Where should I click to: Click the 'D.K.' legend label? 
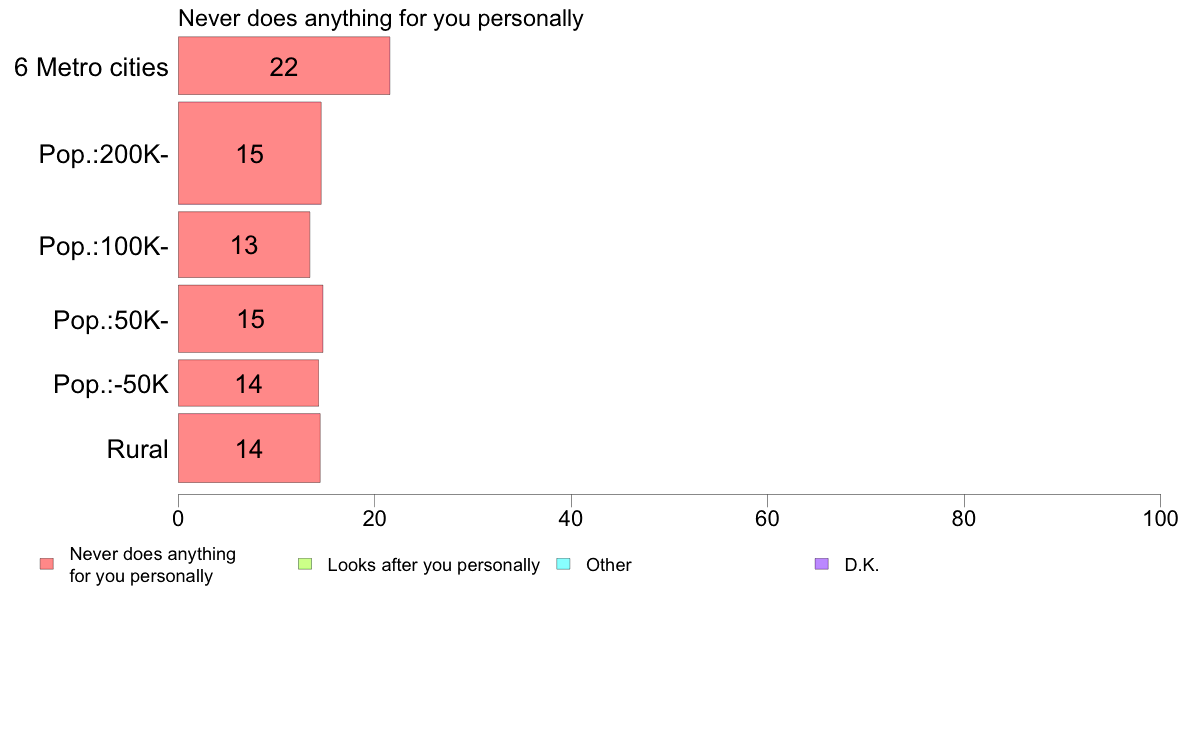[861, 565]
